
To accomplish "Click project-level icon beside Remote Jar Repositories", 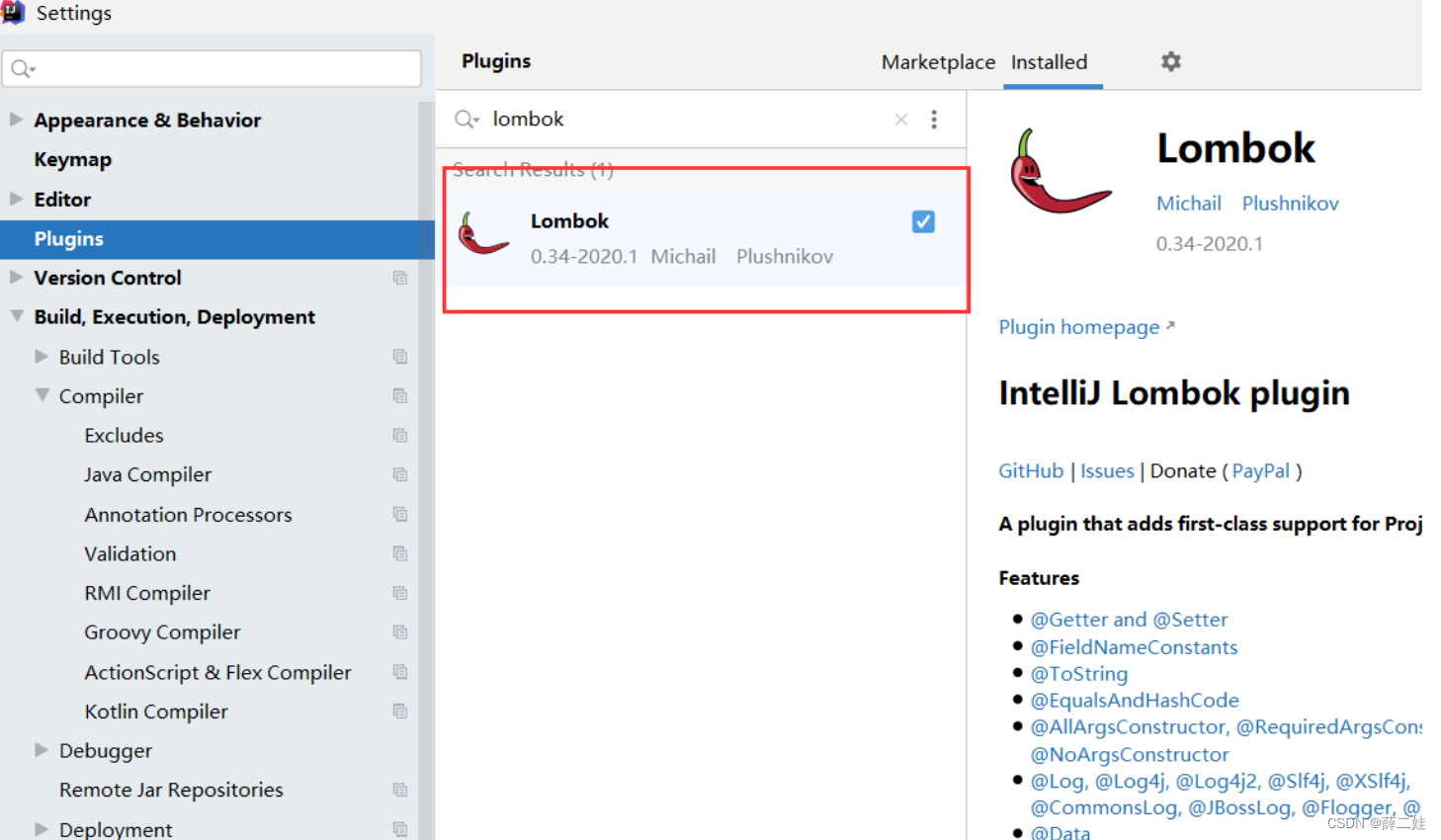I will (x=400, y=791).
